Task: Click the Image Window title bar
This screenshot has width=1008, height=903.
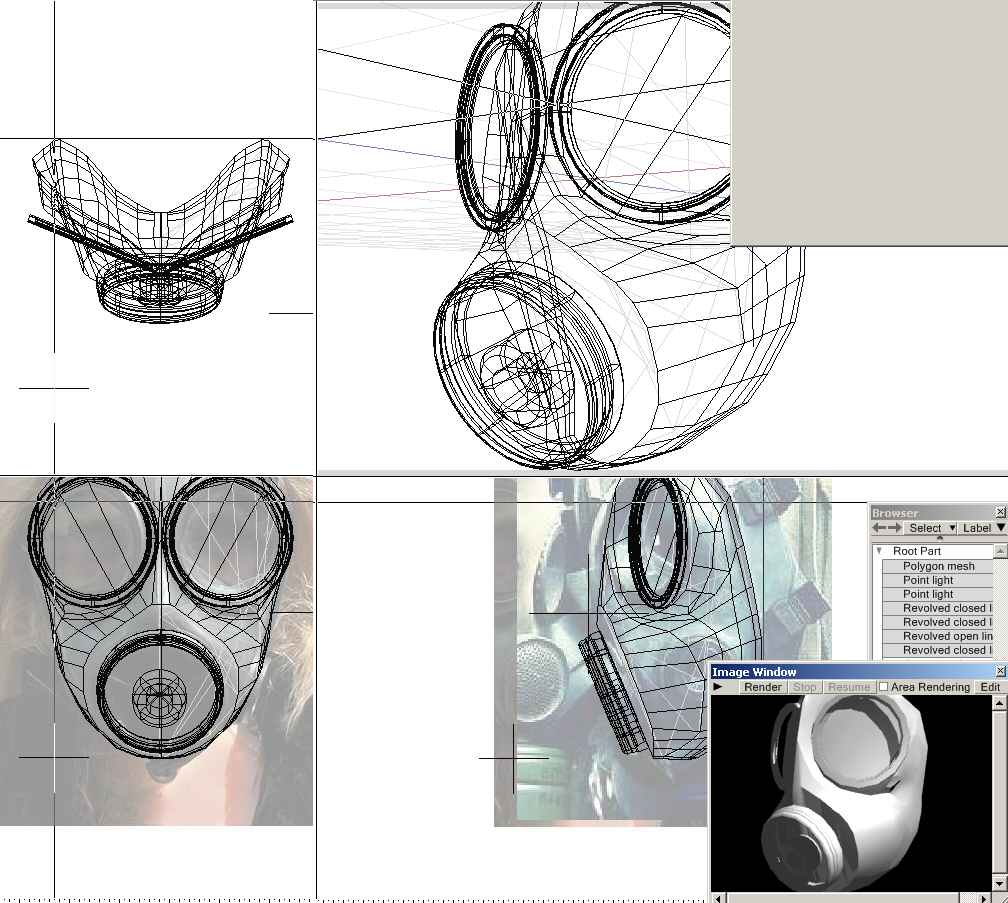Action: [x=852, y=672]
